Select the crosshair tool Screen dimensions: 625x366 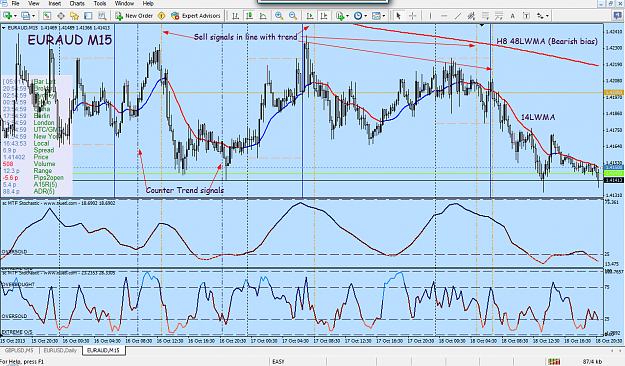click(x=413, y=16)
